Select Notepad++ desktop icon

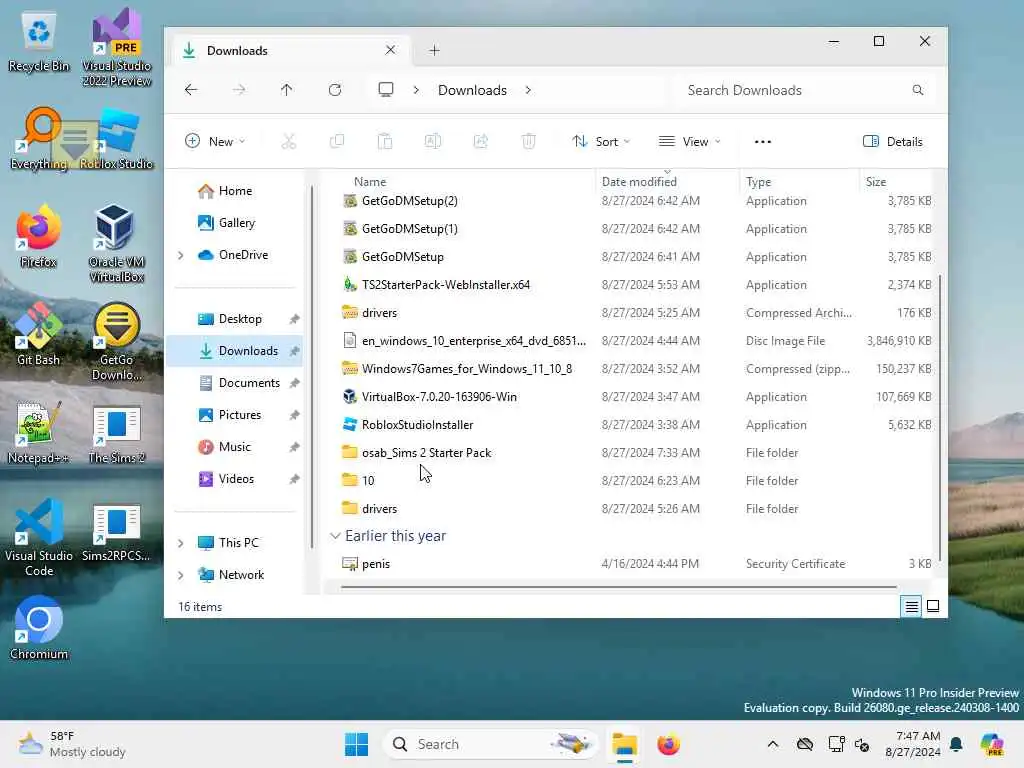38,432
